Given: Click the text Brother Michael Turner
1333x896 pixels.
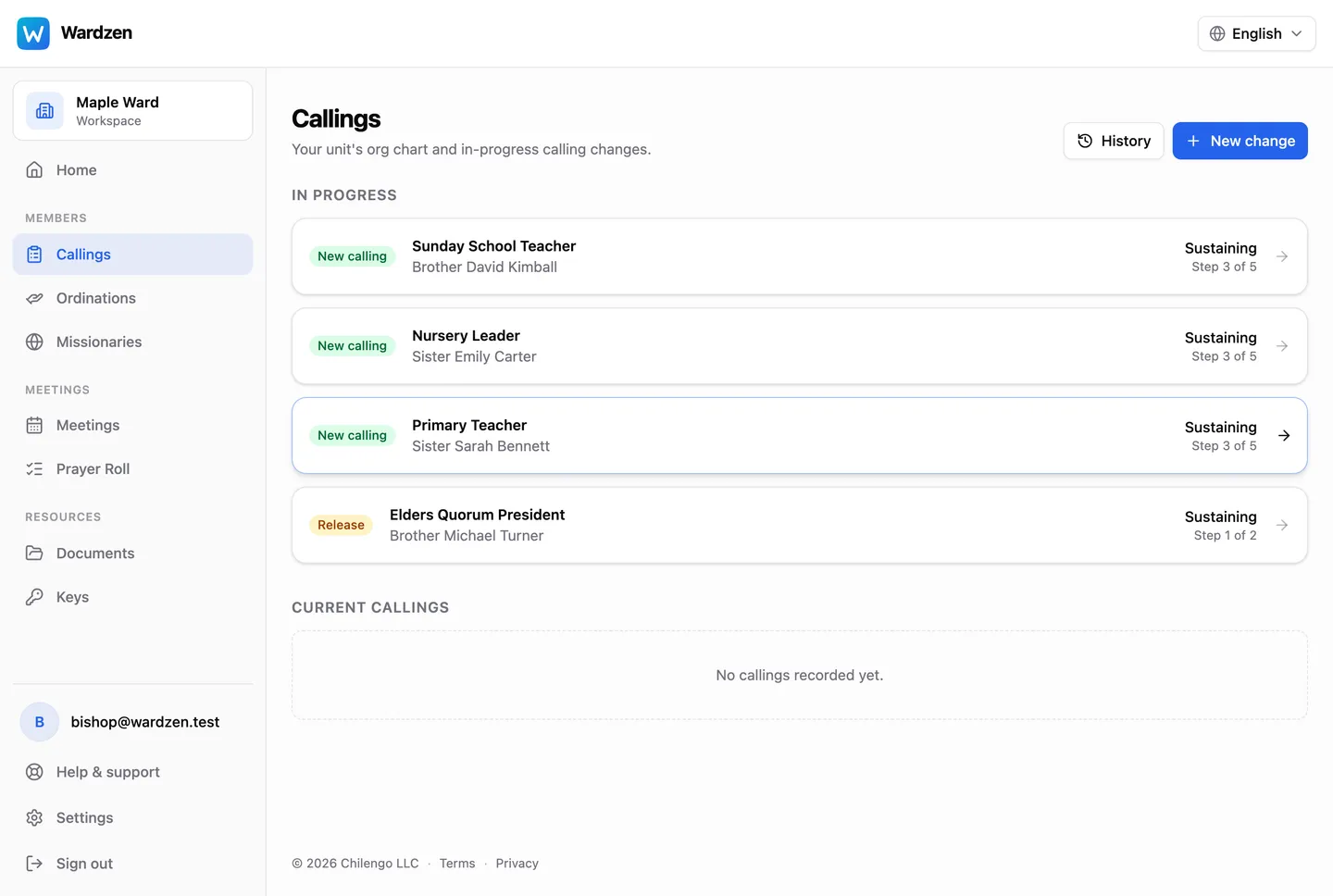Looking at the screenshot, I should pyautogui.click(x=467, y=536).
